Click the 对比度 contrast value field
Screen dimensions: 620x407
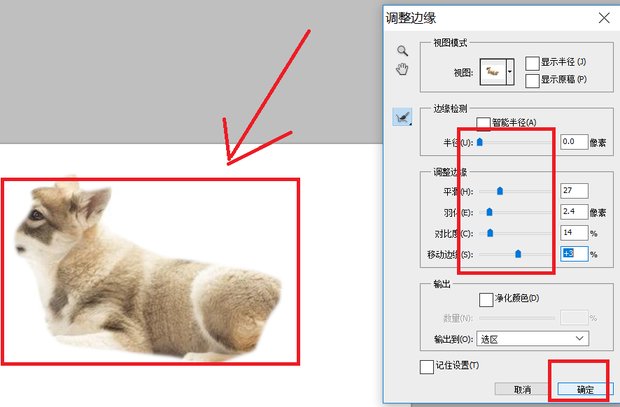[574, 233]
